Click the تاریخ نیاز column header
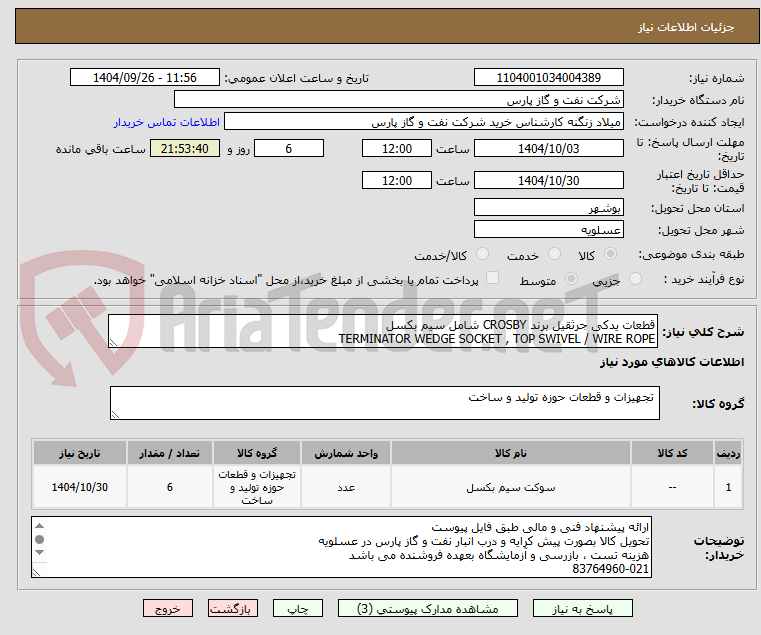Viewport: 761px width, 635px height. [80, 453]
